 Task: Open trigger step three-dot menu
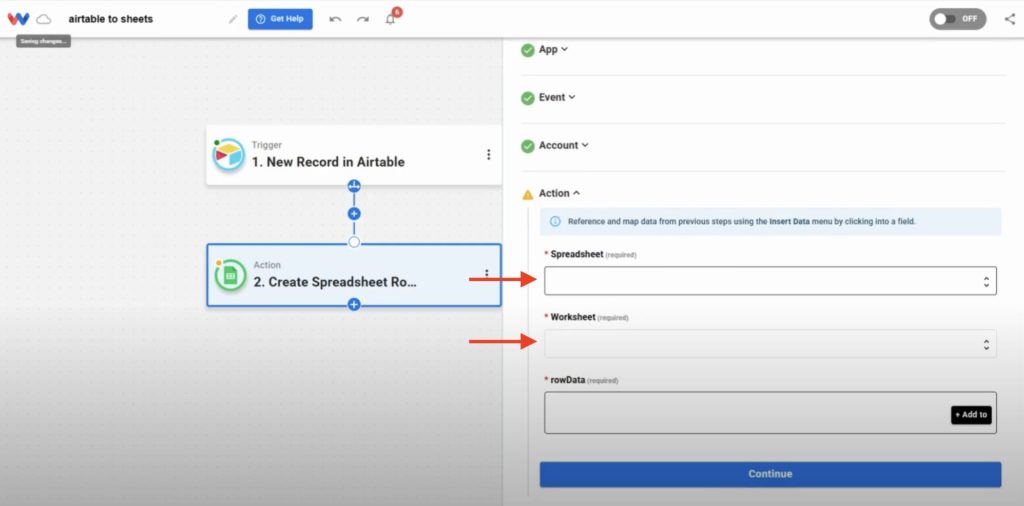tap(488, 155)
